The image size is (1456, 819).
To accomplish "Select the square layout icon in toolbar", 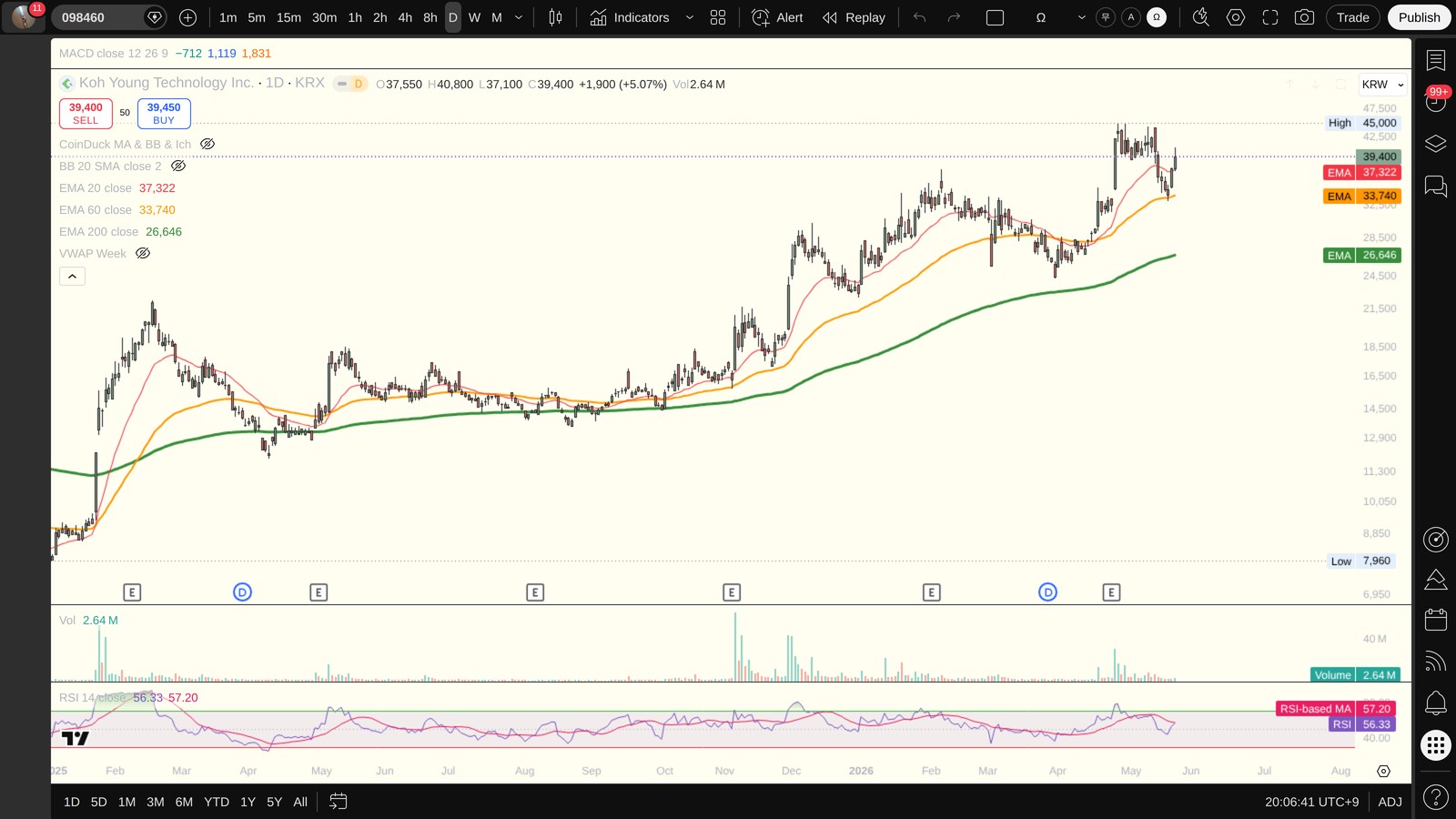I will coord(995,17).
